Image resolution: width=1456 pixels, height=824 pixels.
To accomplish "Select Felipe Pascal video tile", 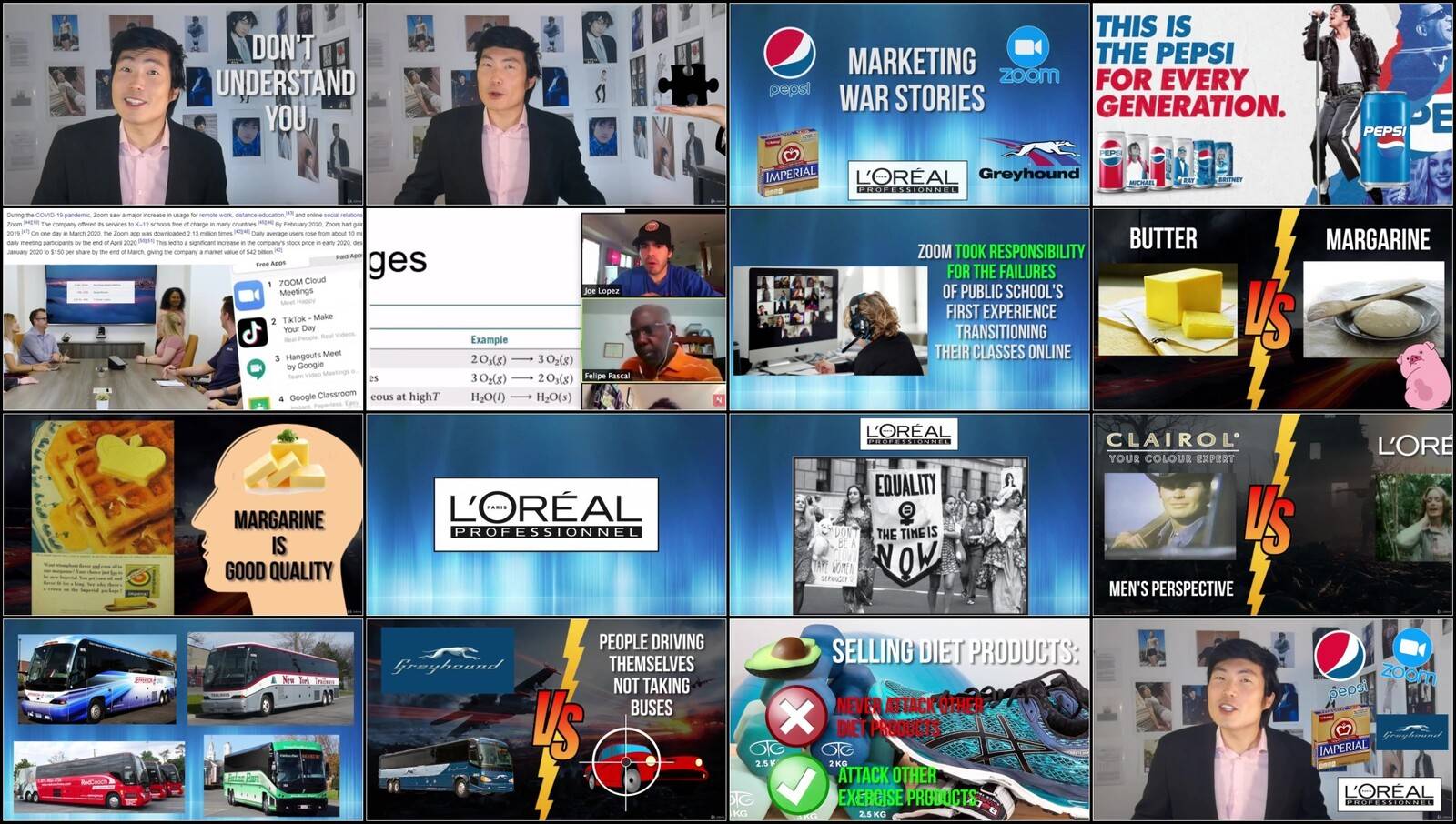I will point(653,340).
